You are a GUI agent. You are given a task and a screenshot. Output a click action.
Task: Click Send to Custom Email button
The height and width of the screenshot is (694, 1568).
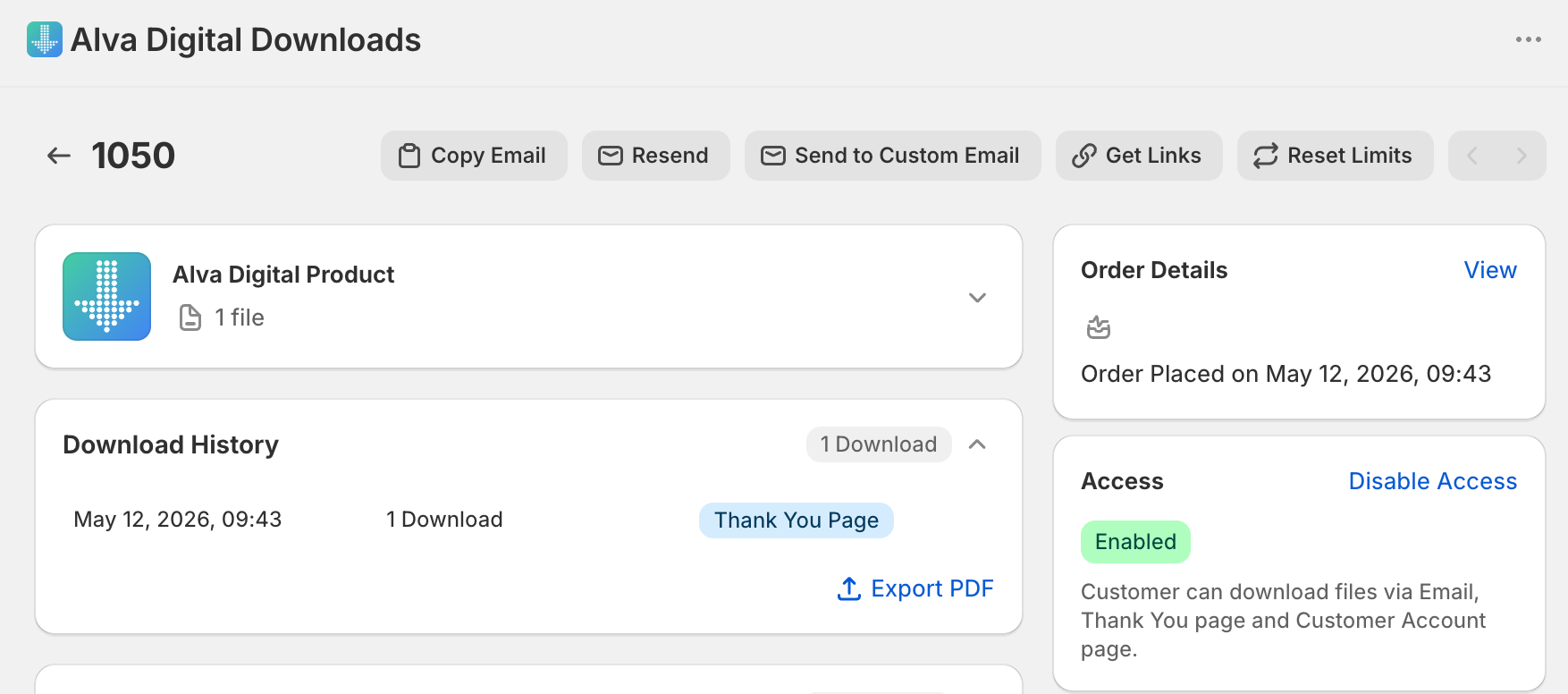click(893, 156)
